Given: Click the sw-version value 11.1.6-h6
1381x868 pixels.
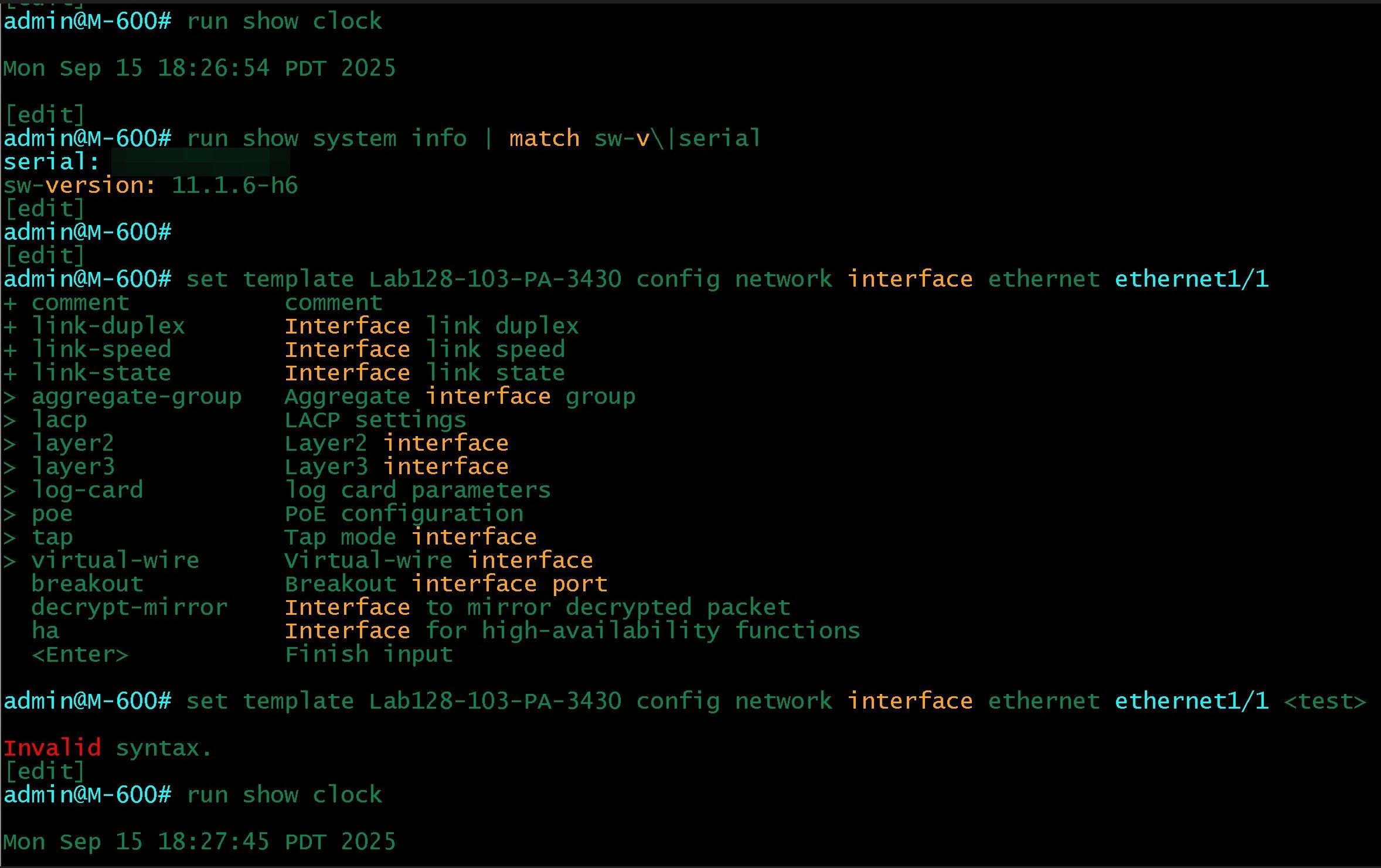Looking at the screenshot, I should click(234, 186).
